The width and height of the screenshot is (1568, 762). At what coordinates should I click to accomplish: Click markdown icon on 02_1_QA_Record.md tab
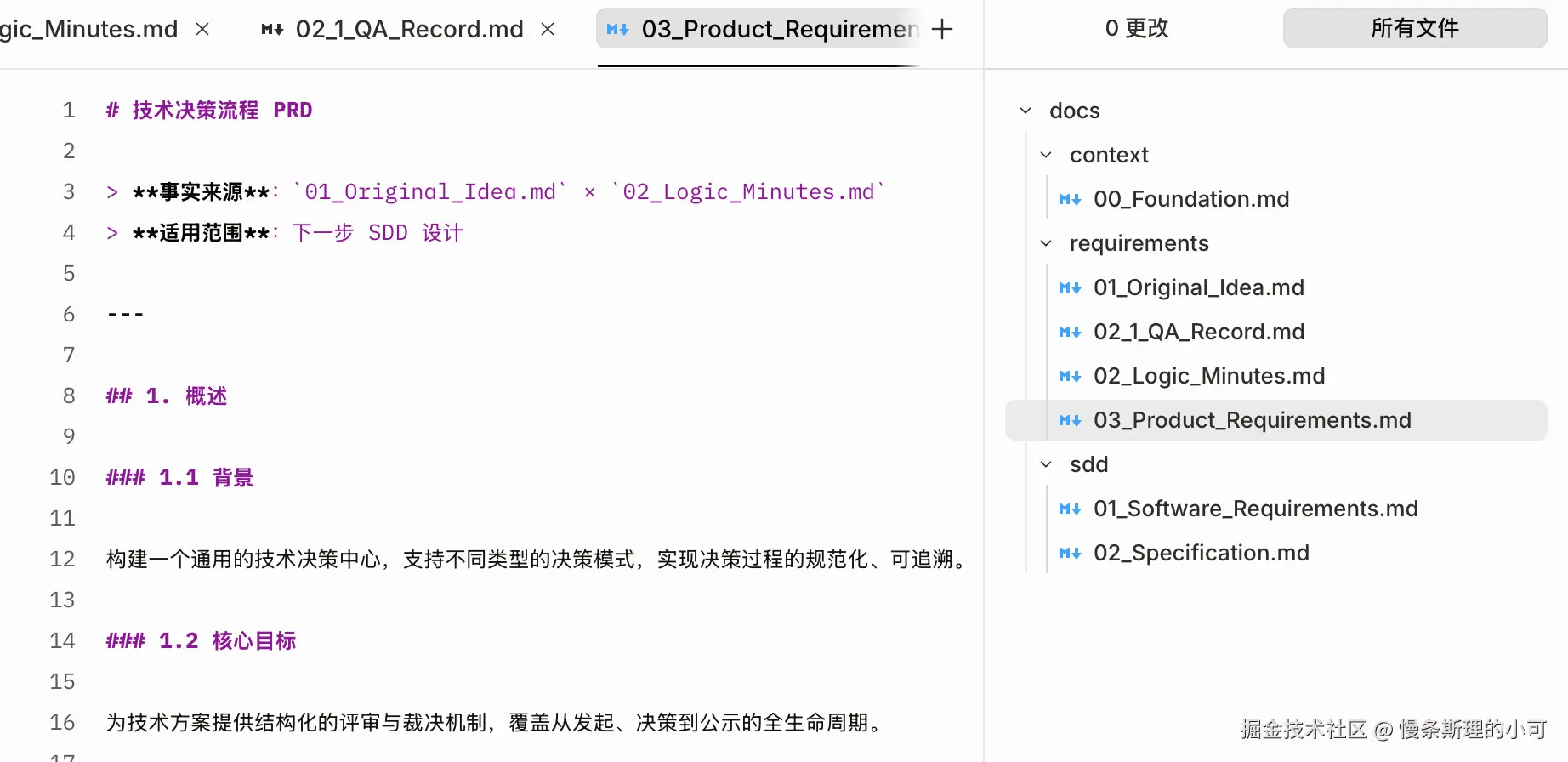272,30
